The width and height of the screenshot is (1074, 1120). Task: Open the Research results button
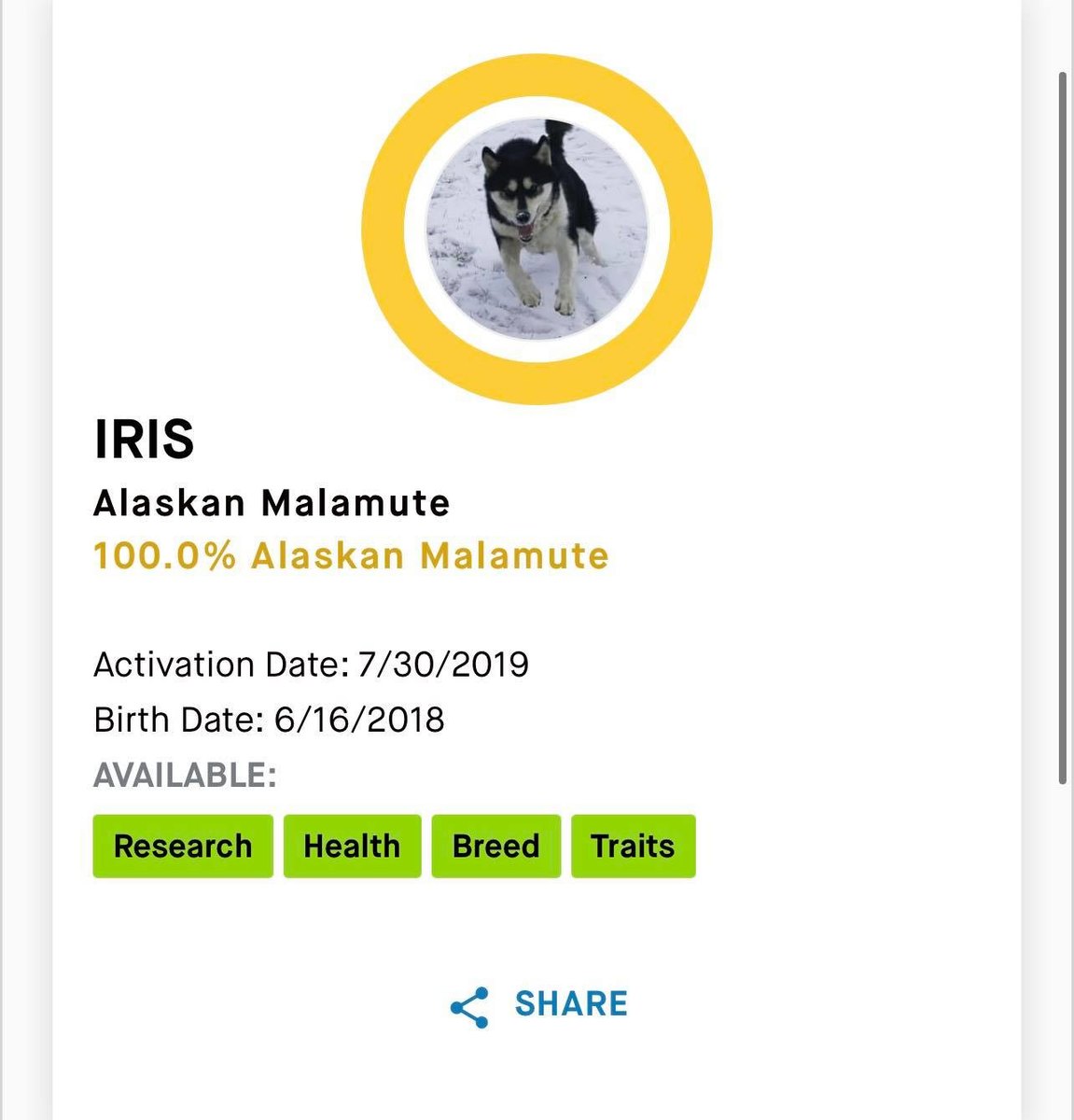click(183, 846)
